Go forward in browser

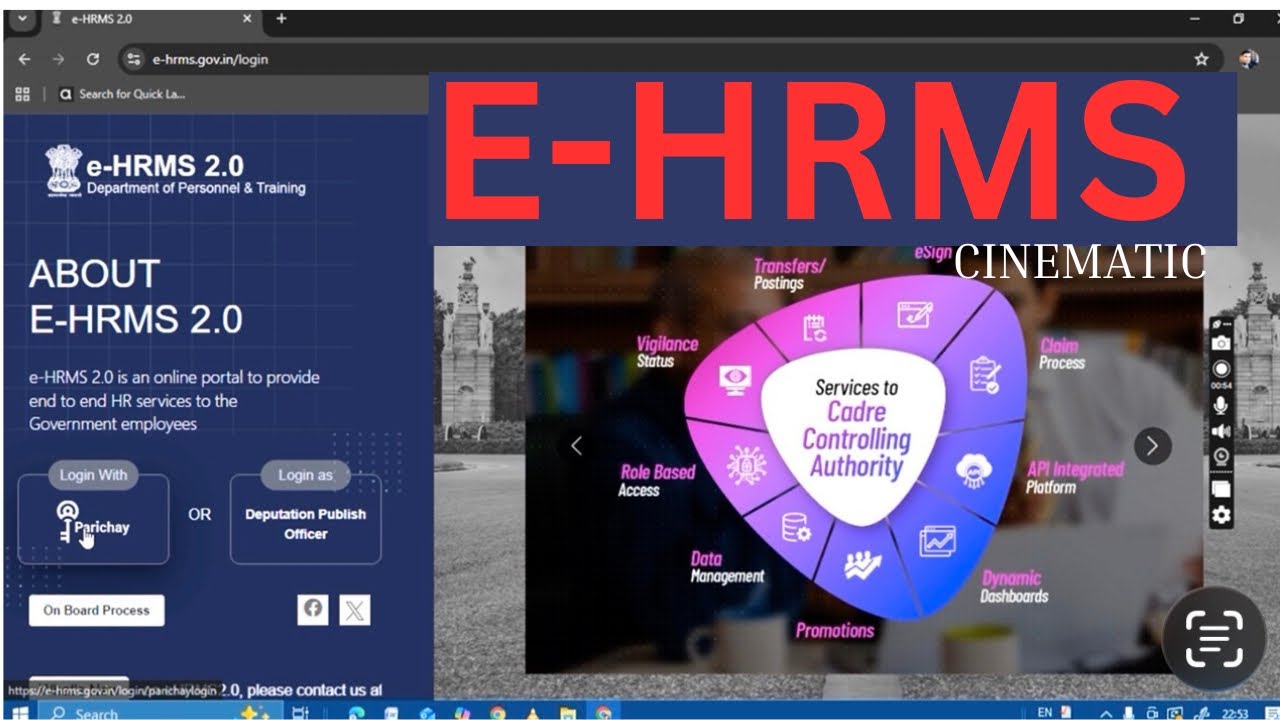(58, 59)
